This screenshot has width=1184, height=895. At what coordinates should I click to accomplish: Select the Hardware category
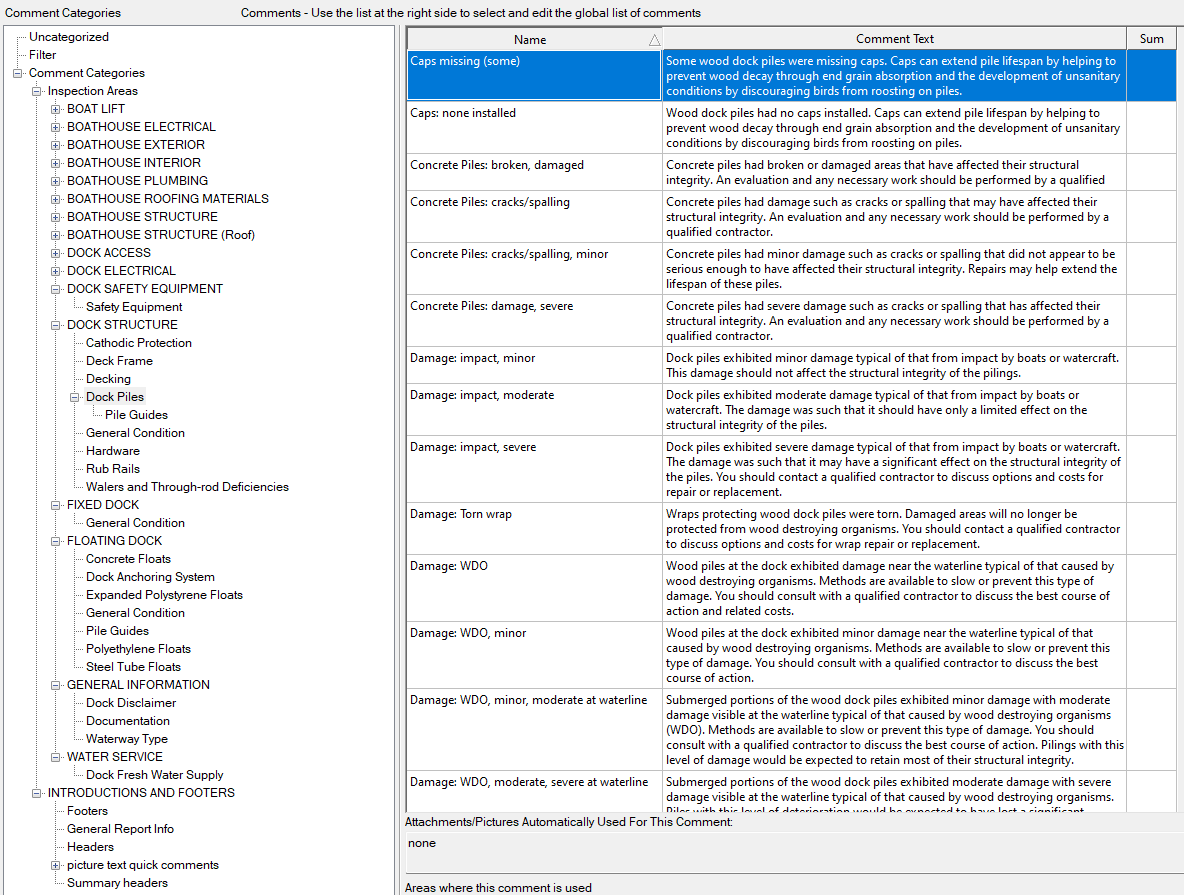tap(113, 451)
